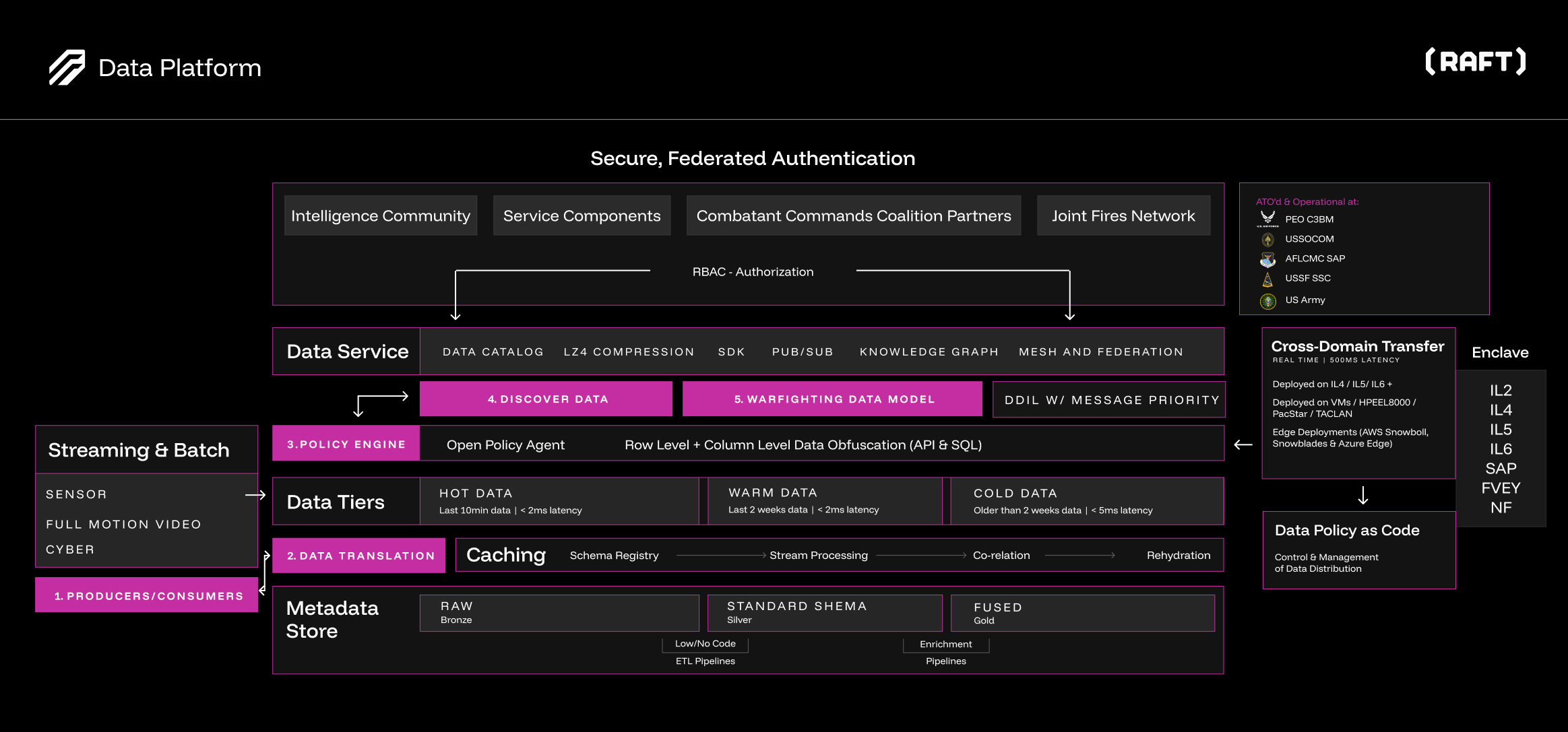Screen dimensions: 1568x732
Task: Click the Enrichment Pipelines label
Action: point(946,653)
